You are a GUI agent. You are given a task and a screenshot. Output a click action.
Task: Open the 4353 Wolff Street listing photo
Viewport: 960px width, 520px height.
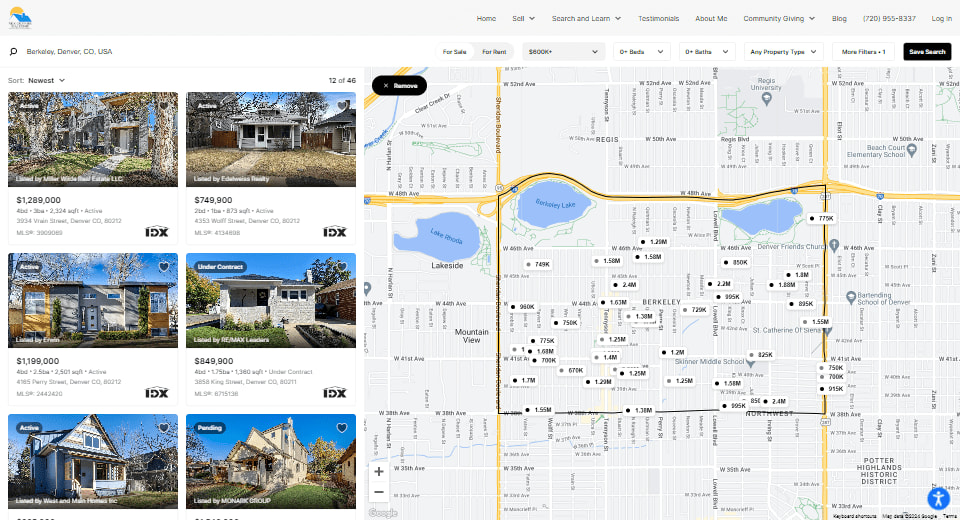pyautogui.click(x=271, y=139)
